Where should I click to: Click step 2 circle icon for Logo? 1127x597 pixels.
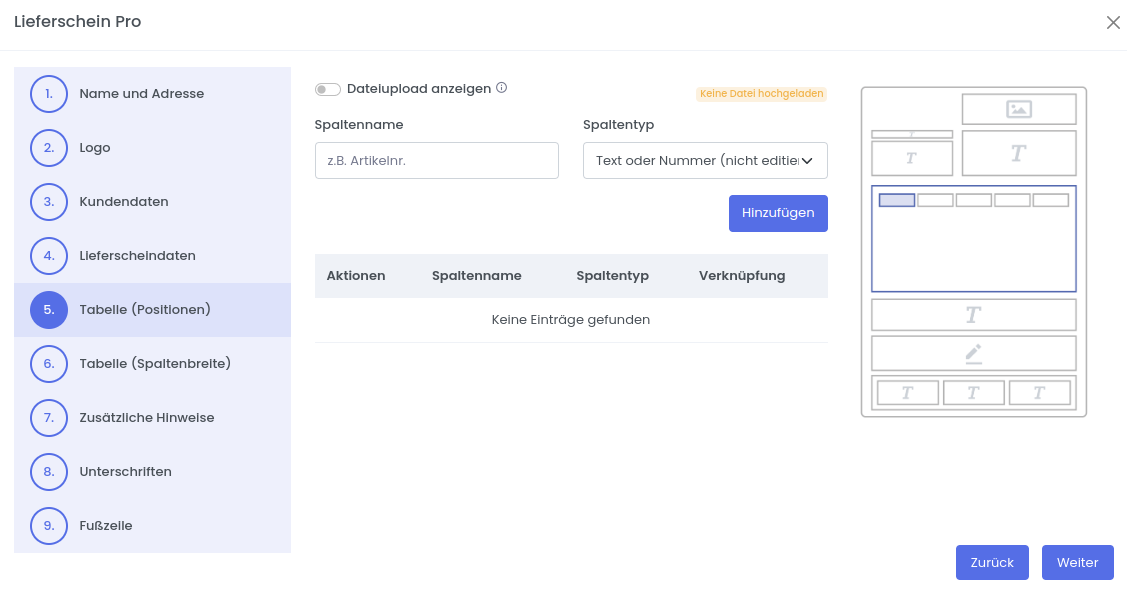click(49, 148)
